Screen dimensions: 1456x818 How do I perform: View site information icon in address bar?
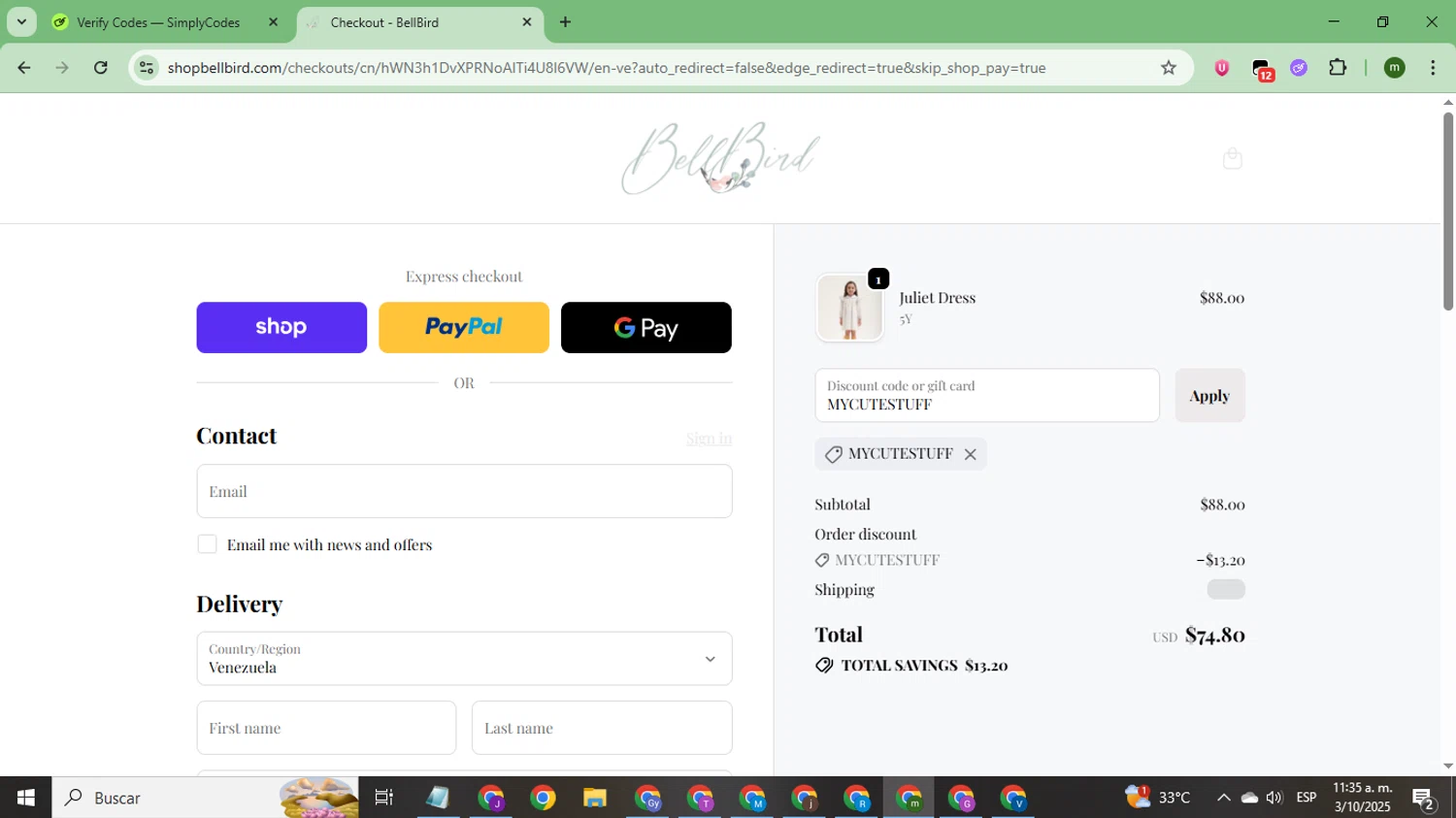click(147, 68)
